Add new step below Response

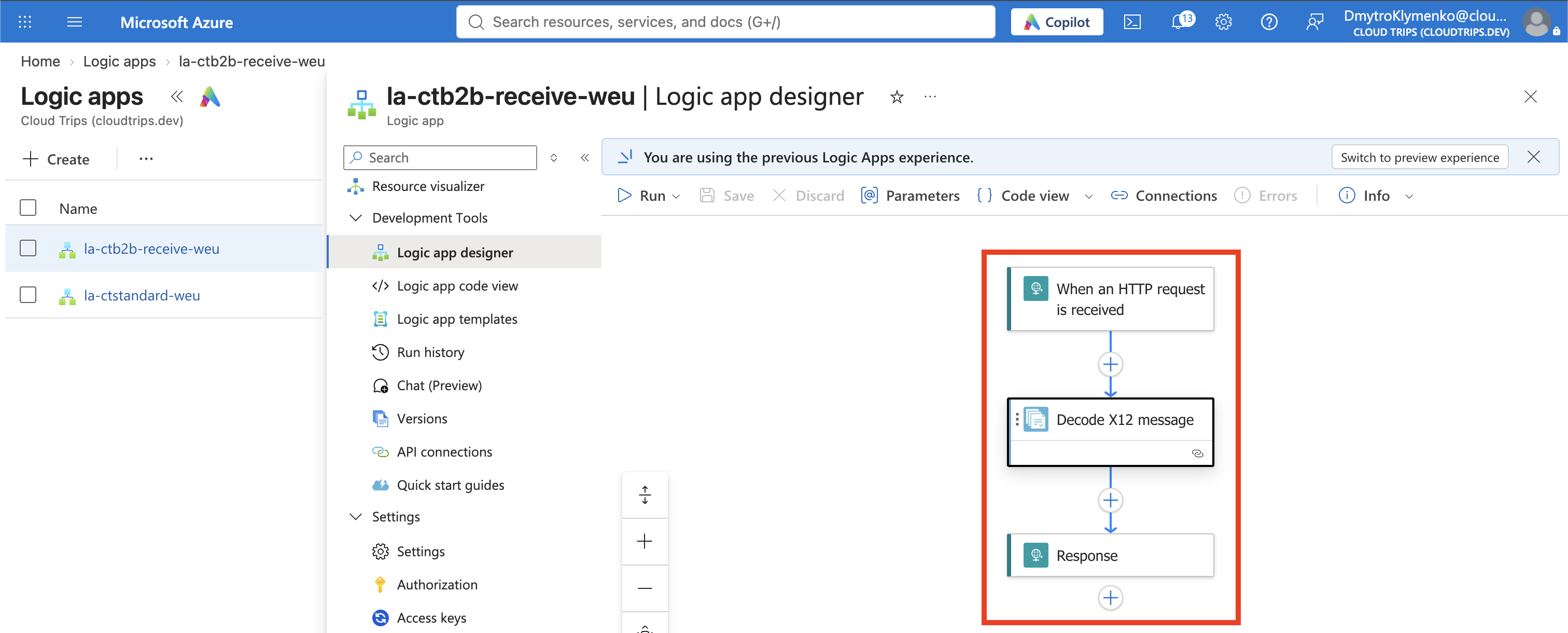pos(1110,598)
